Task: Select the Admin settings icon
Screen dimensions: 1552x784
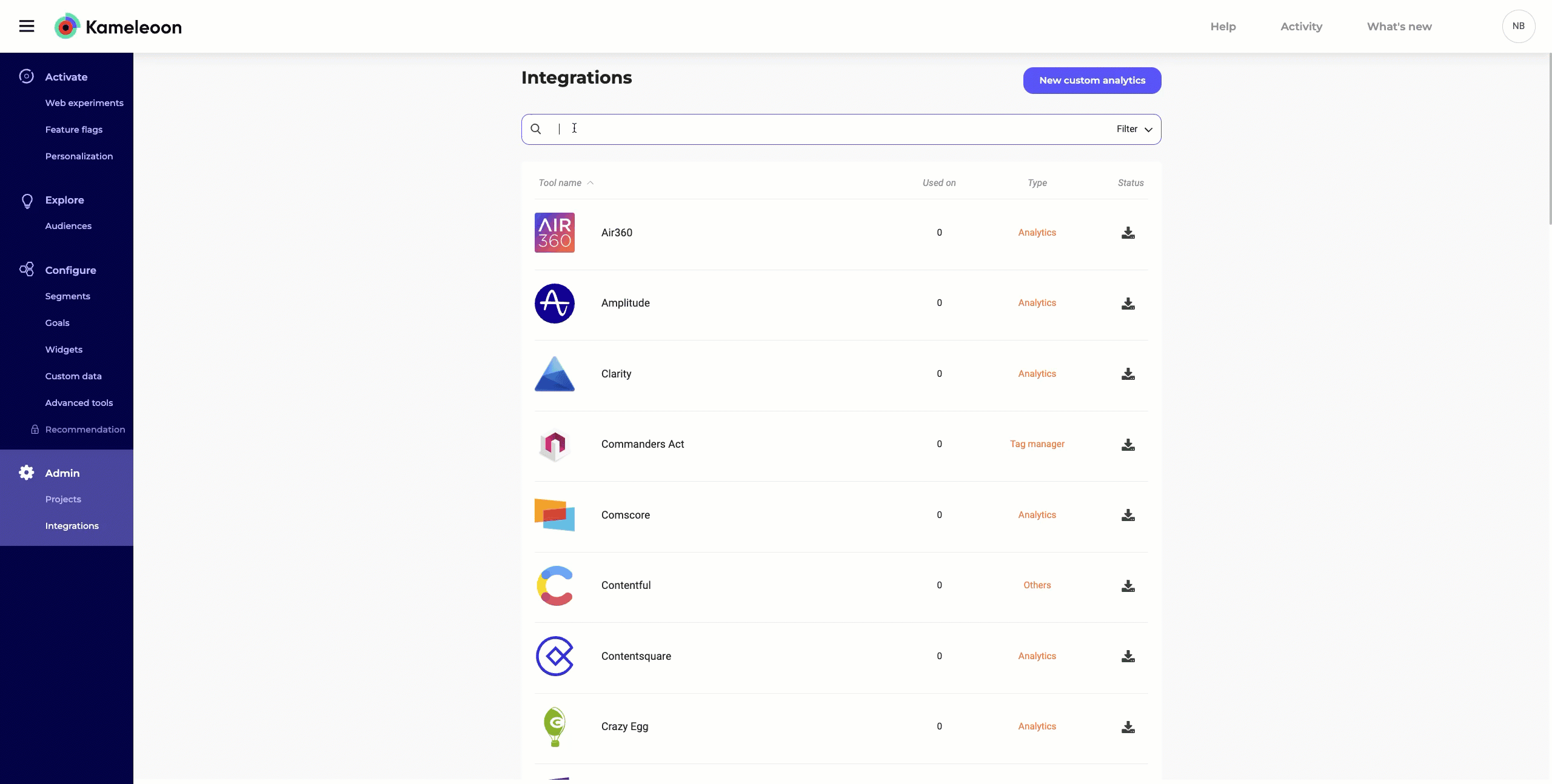Action: (27, 473)
